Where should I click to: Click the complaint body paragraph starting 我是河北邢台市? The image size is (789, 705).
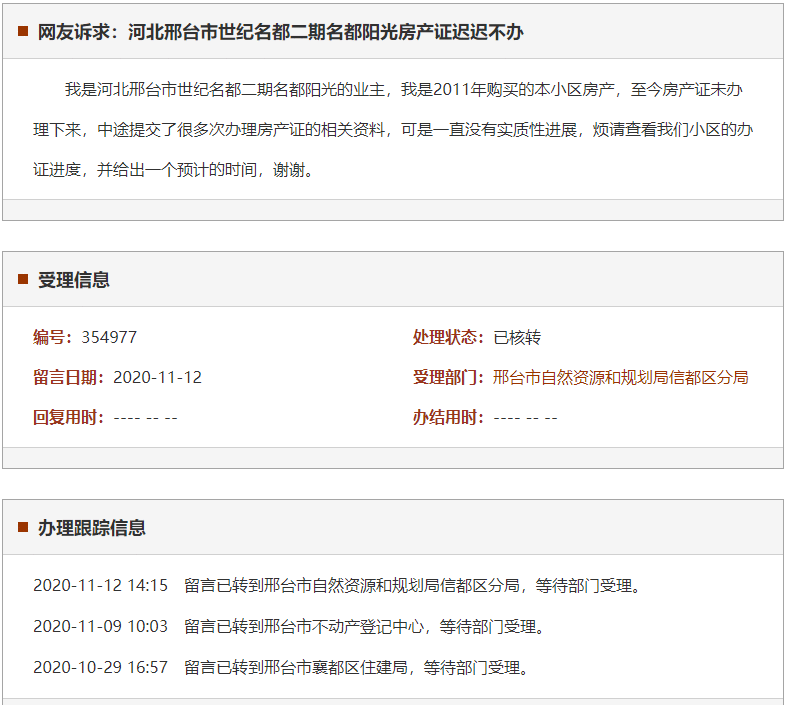click(393, 130)
